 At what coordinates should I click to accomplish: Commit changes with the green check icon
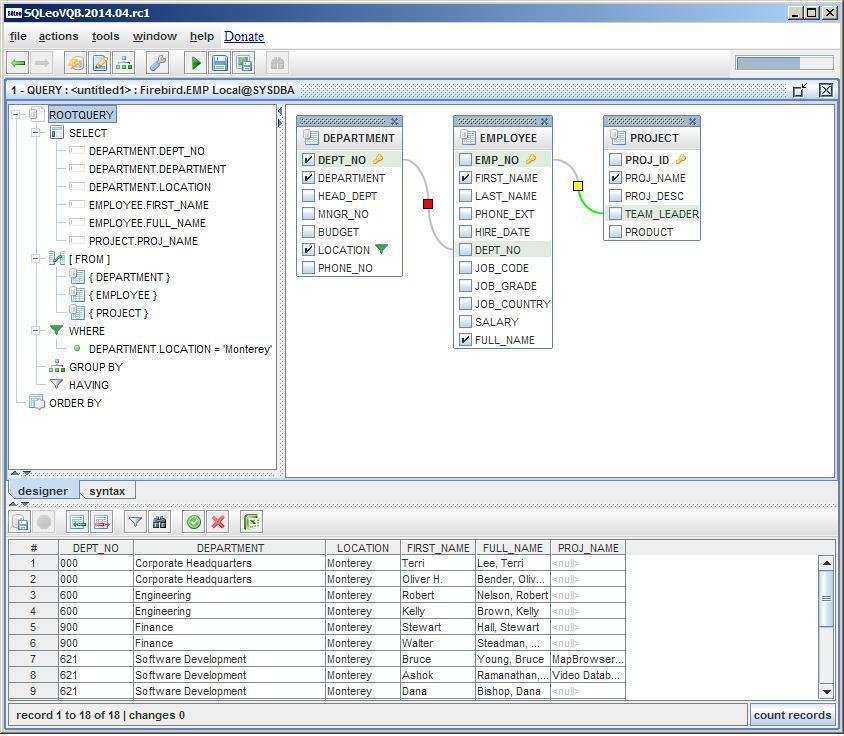click(x=192, y=521)
